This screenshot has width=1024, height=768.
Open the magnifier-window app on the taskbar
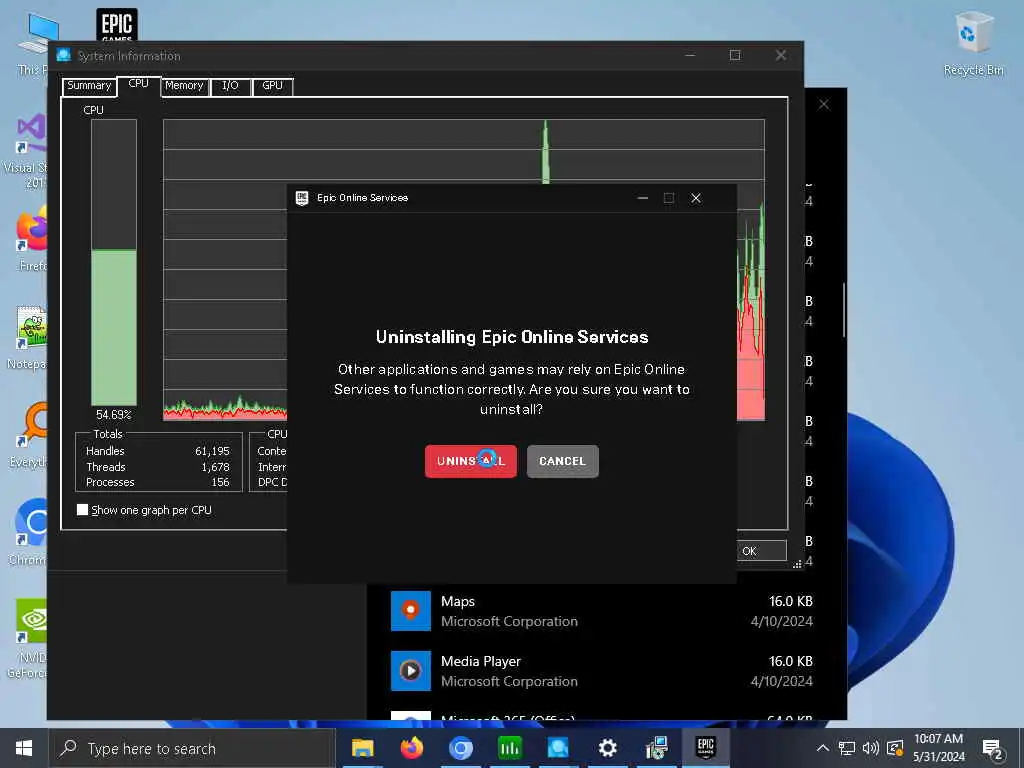[x=558, y=748]
